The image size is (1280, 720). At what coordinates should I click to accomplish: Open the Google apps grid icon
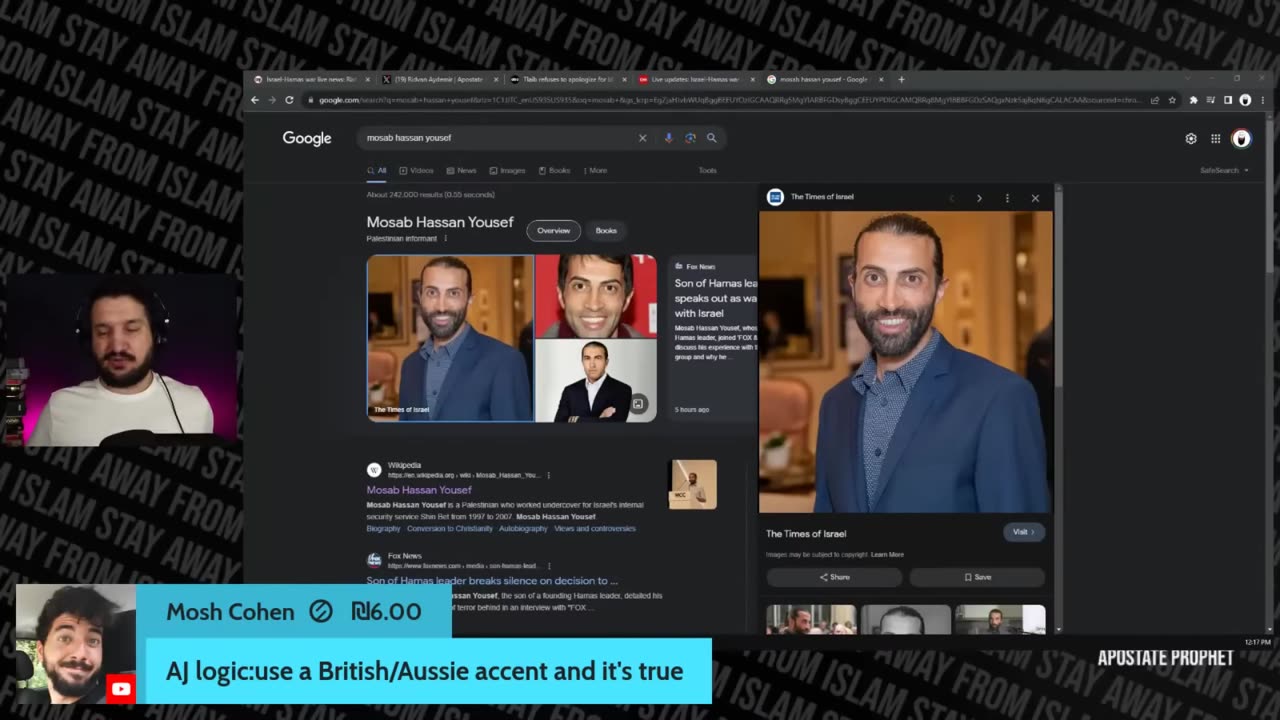point(1215,139)
